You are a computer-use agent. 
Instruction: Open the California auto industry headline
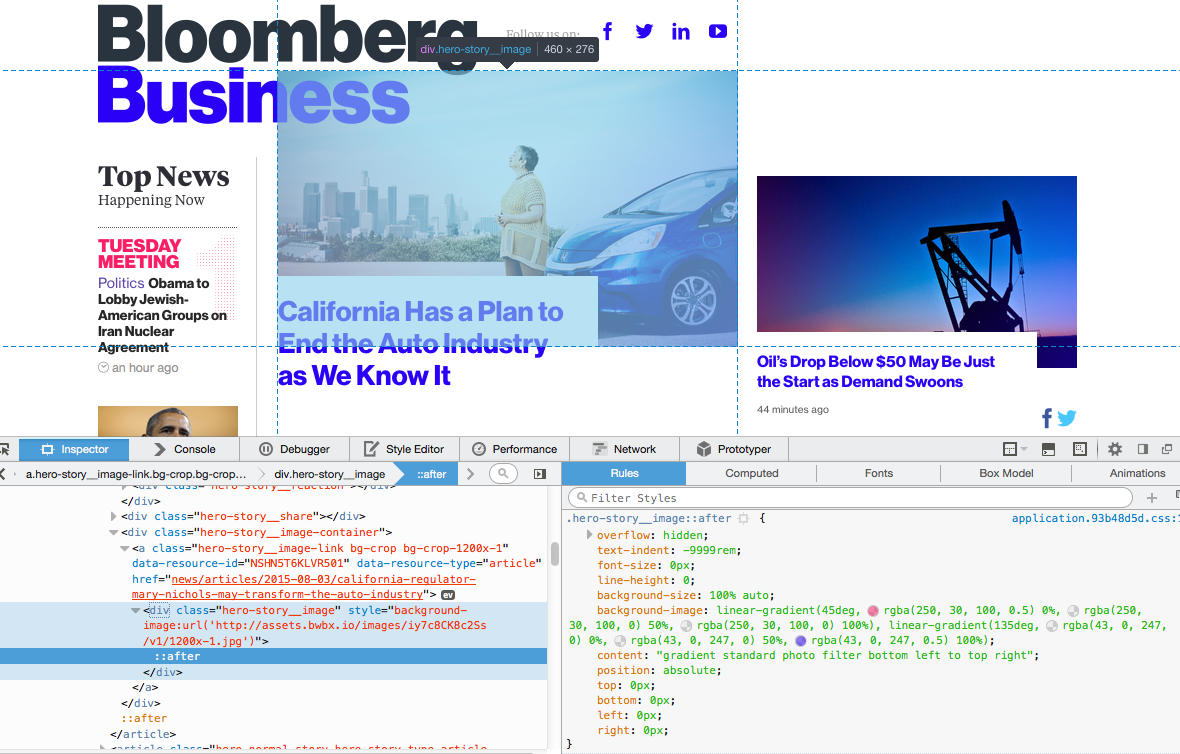(x=420, y=344)
